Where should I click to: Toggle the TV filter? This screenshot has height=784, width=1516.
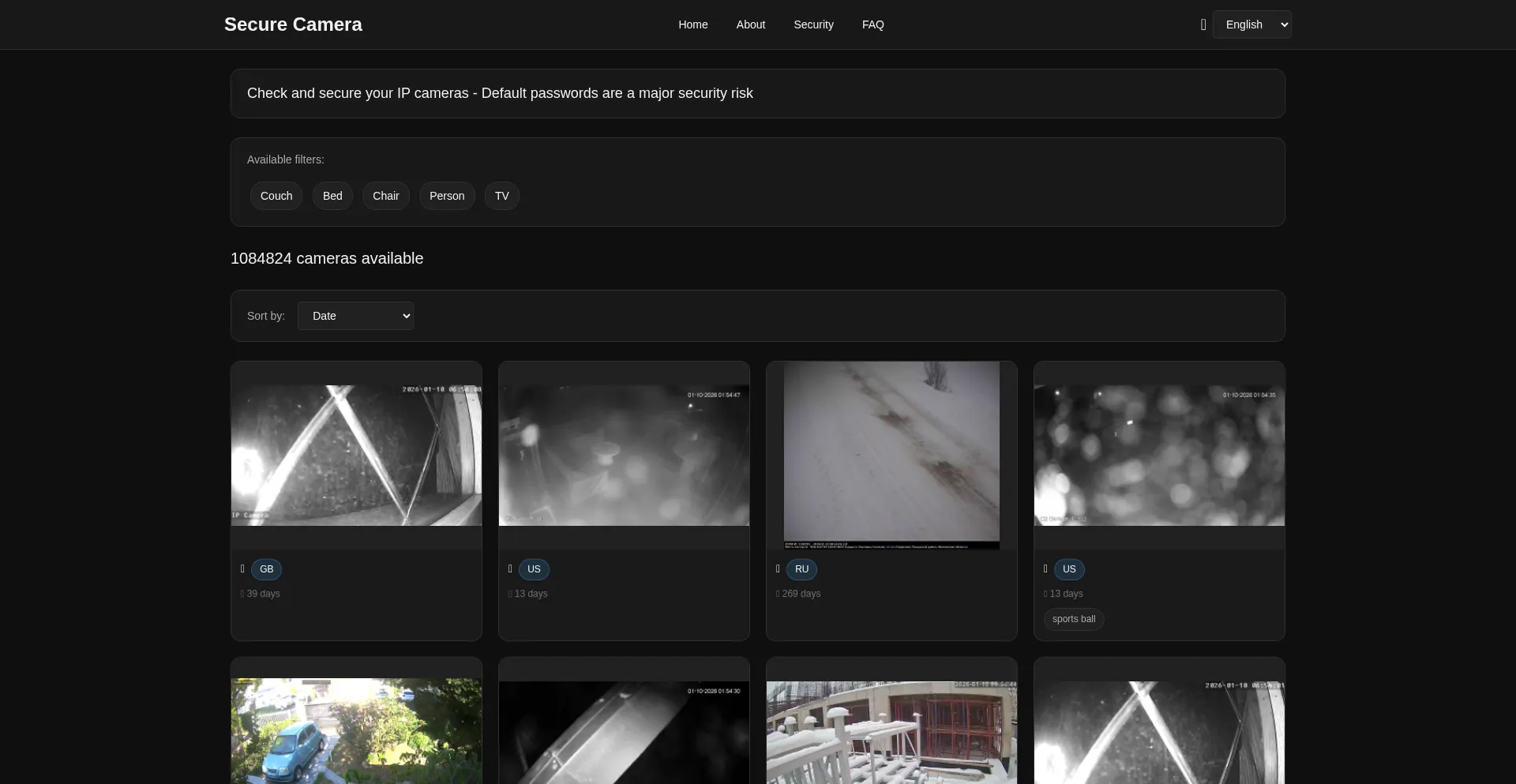pos(501,195)
